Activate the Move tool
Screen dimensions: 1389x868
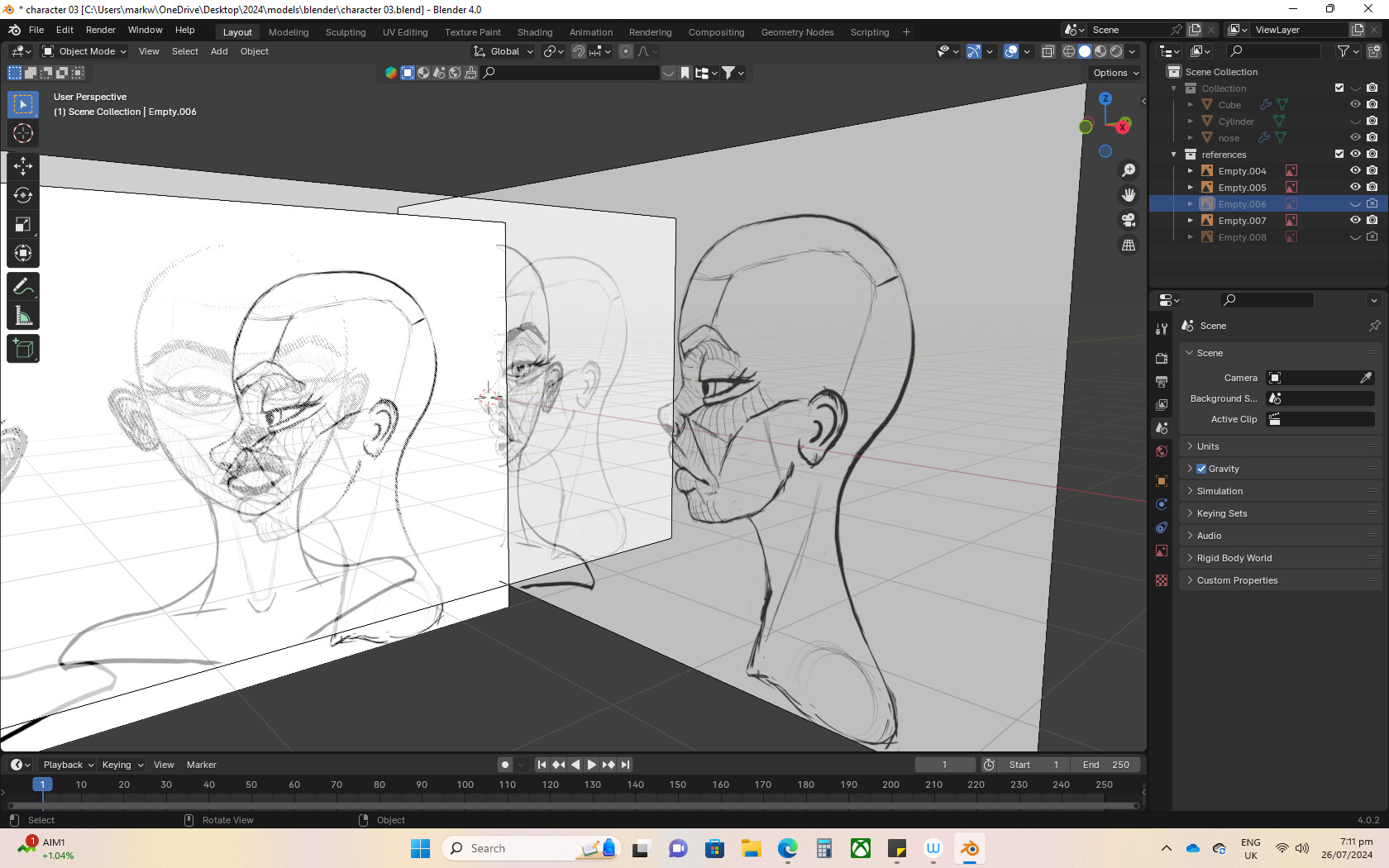[x=23, y=166]
